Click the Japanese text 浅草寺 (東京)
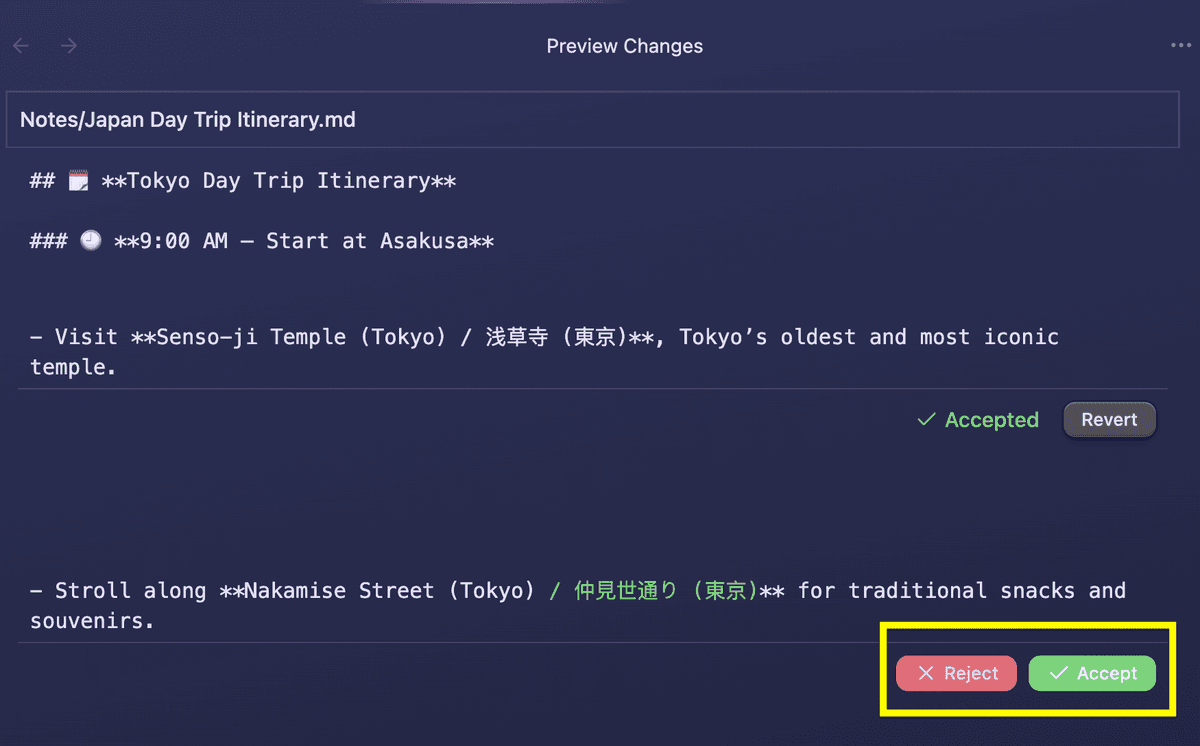 click(x=557, y=337)
